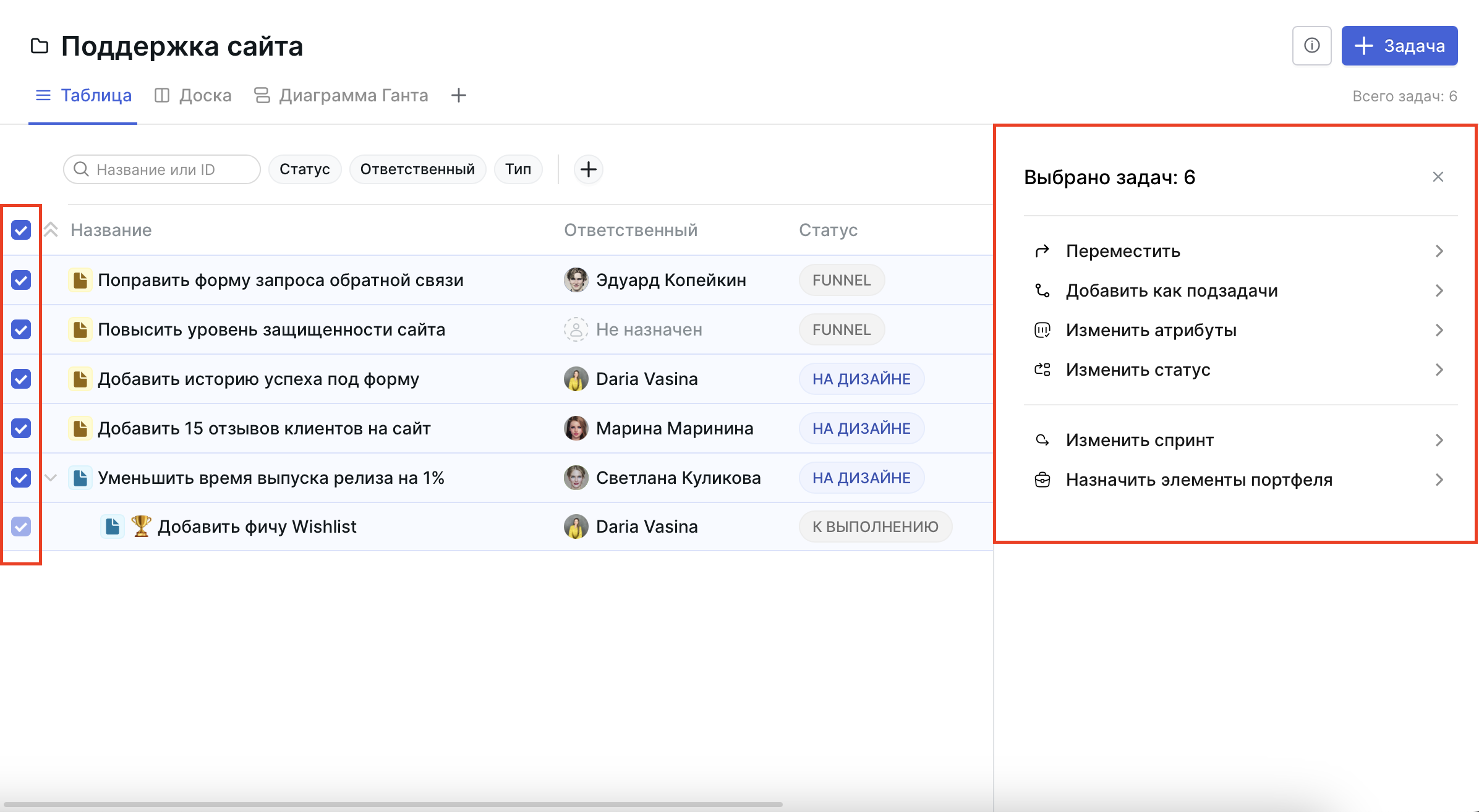
Task: Uncheck the select-all checkbox in header
Action: click(x=21, y=230)
